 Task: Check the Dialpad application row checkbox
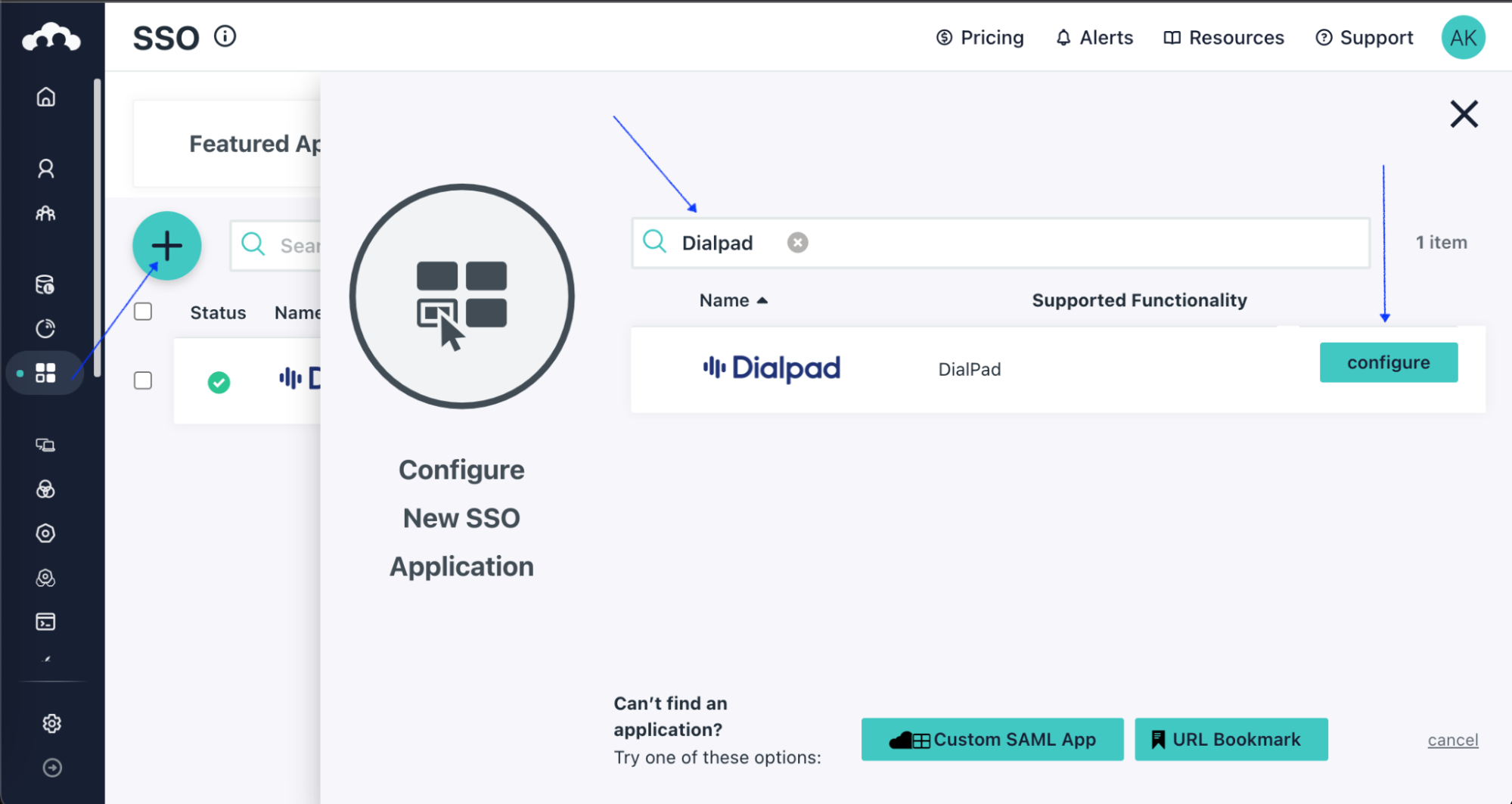point(143,380)
